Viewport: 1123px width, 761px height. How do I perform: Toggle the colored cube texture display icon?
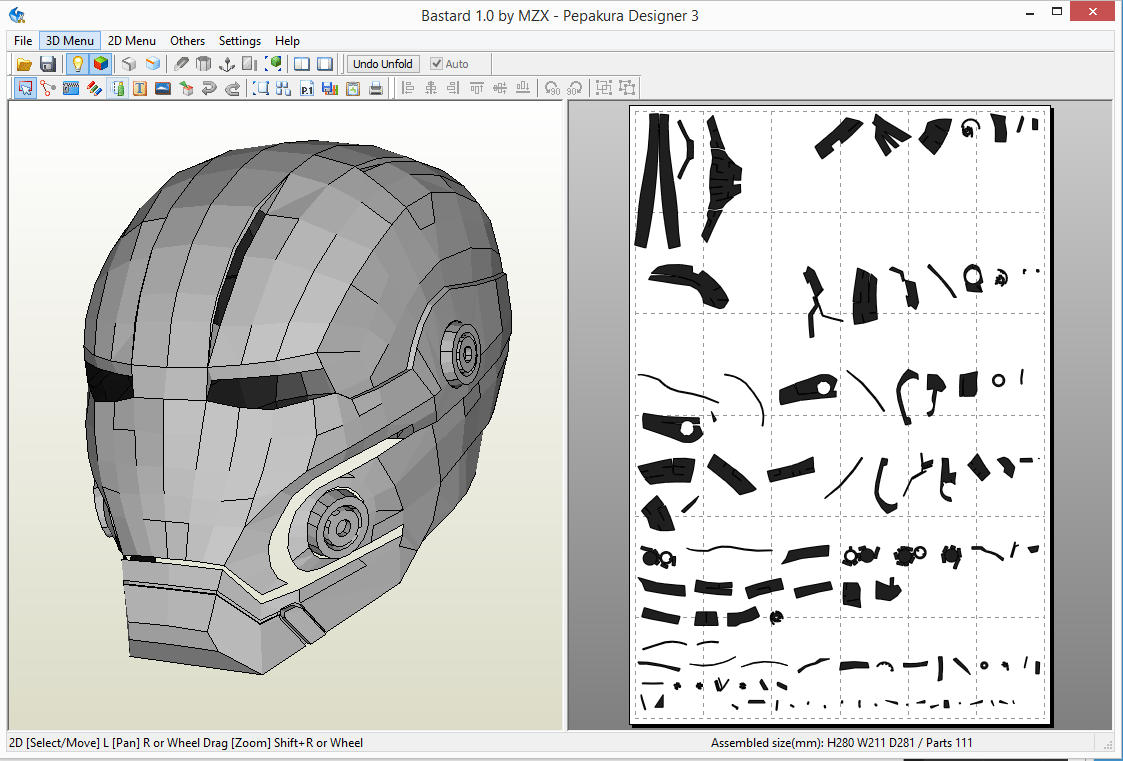point(101,64)
